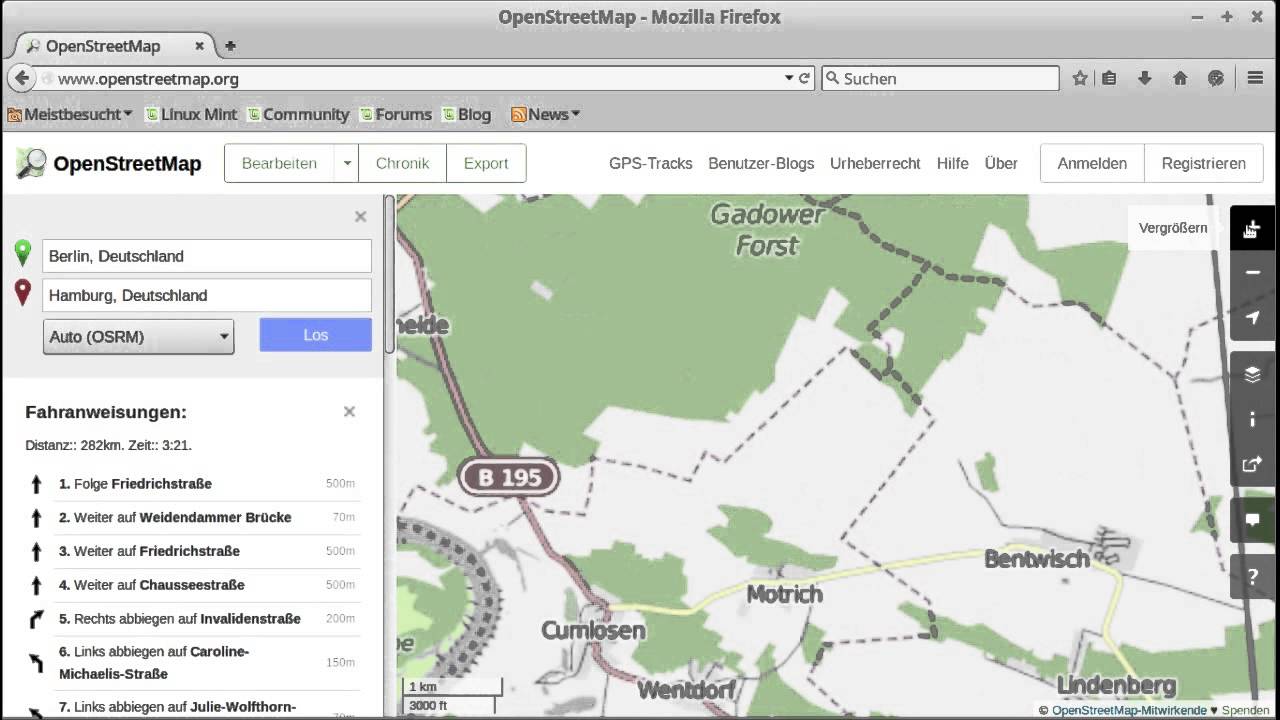Select step 1 Folge Friedrichstraße
The width and height of the screenshot is (1280, 720).
pyautogui.click(x=192, y=484)
